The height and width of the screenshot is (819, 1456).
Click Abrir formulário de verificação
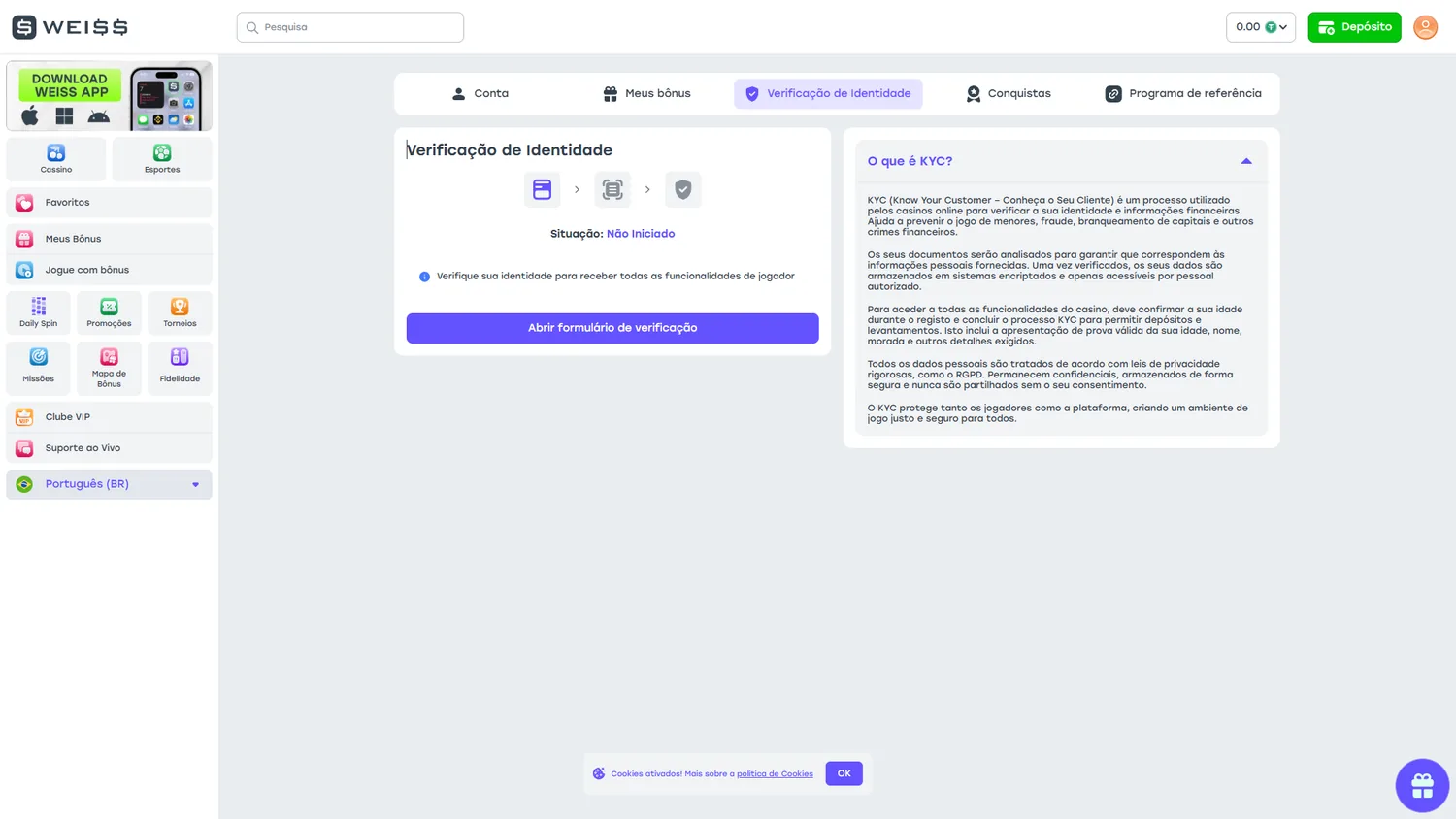click(x=612, y=328)
